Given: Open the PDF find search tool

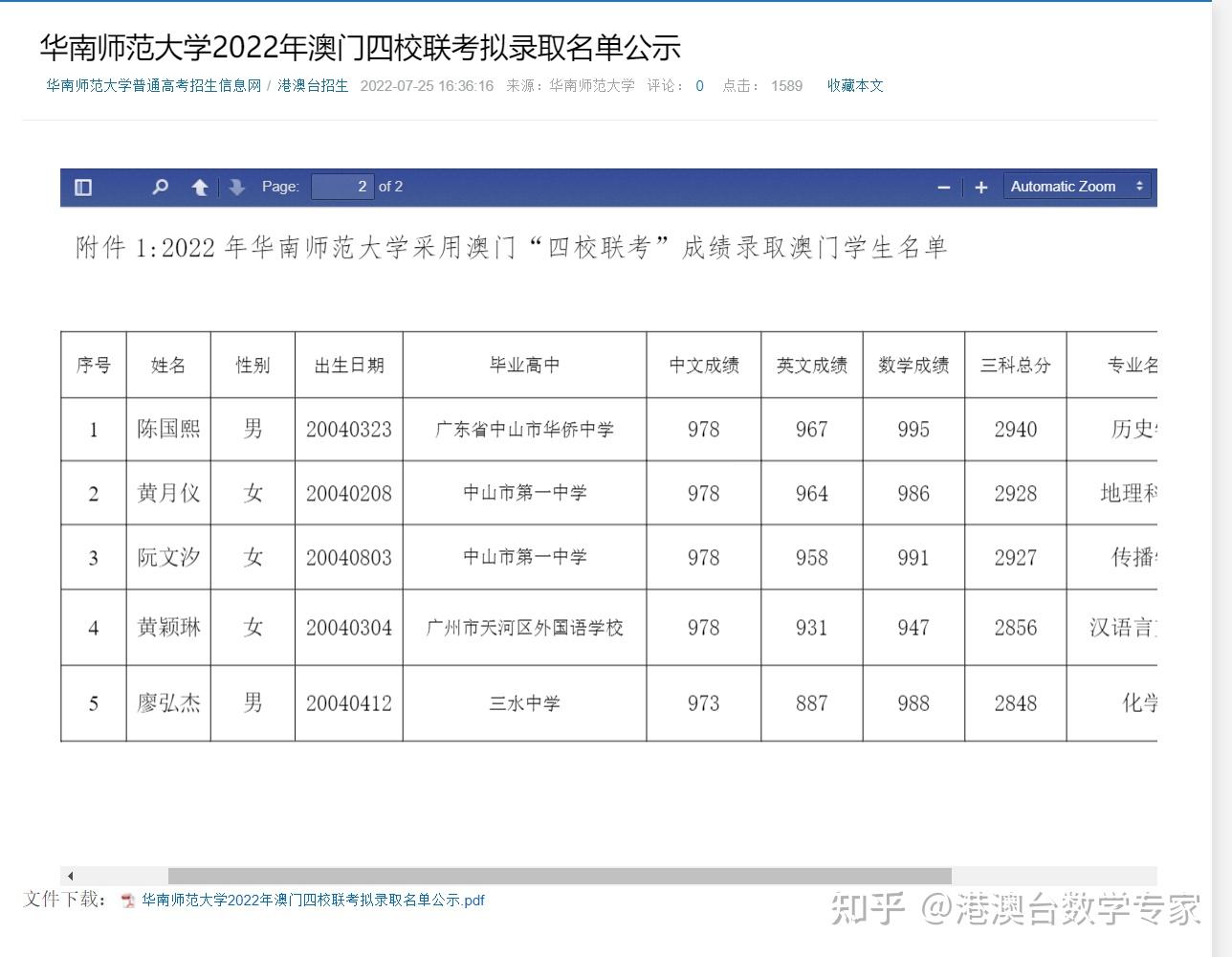Looking at the screenshot, I should point(161,187).
